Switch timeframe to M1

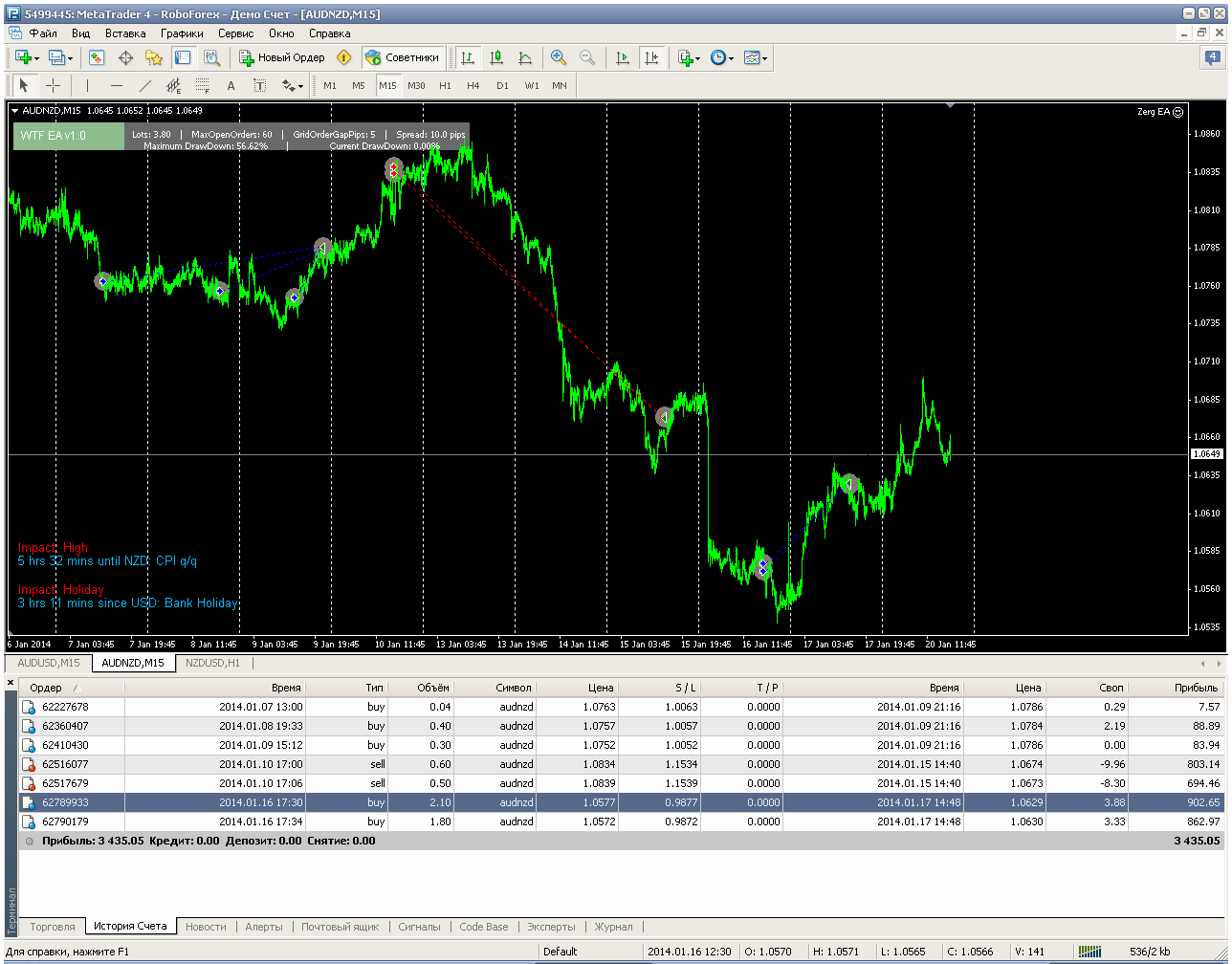tap(330, 85)
